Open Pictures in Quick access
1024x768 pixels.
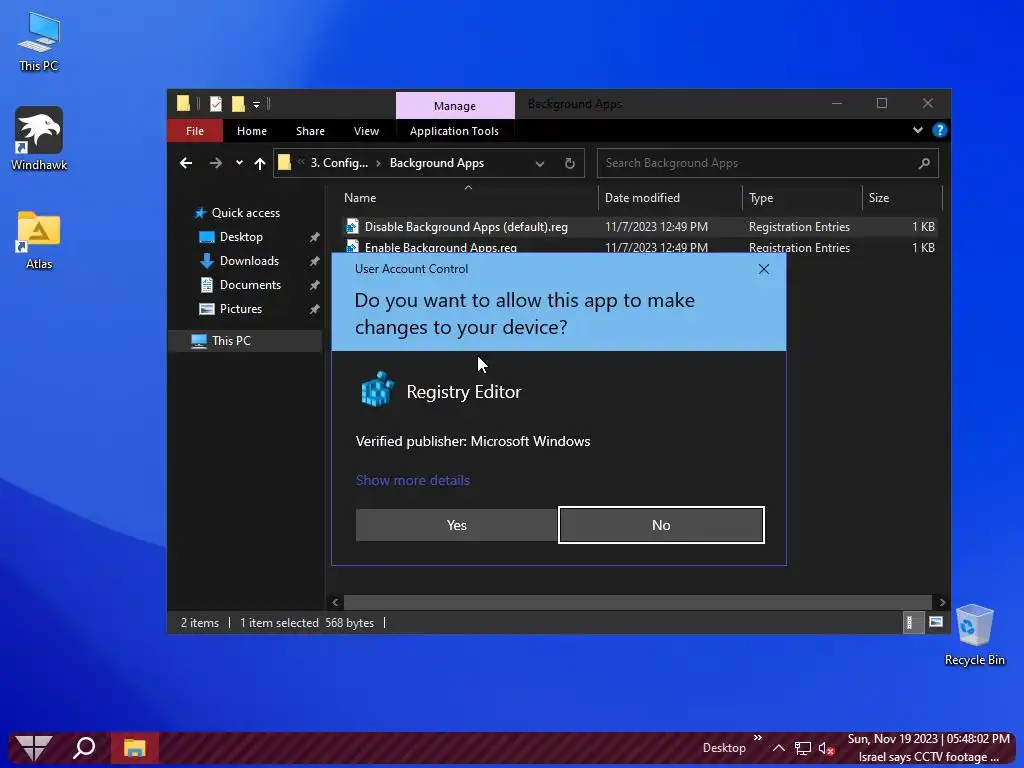click(x=240, y=309)
